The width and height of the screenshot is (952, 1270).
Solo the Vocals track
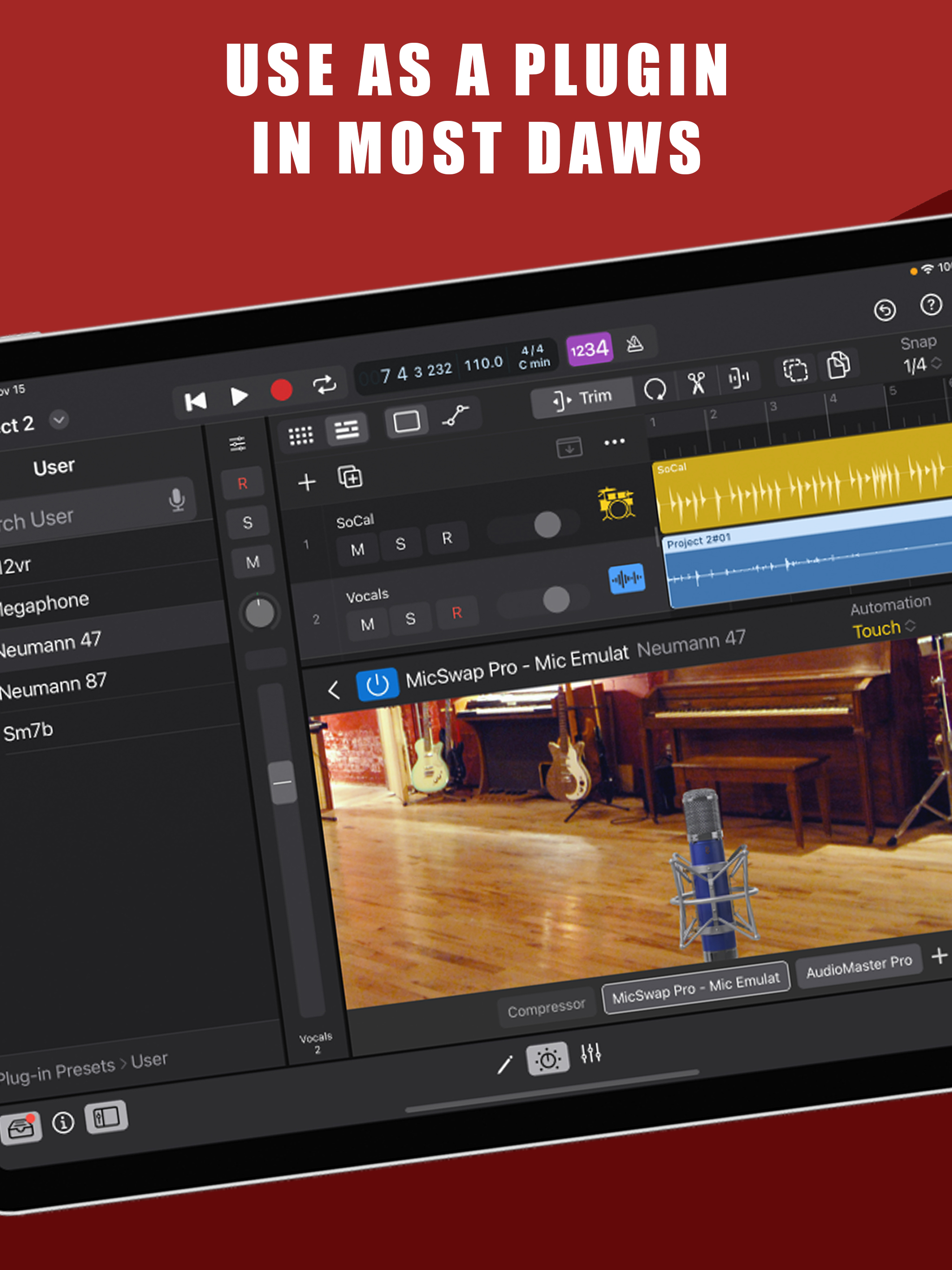tap(410, 619)
